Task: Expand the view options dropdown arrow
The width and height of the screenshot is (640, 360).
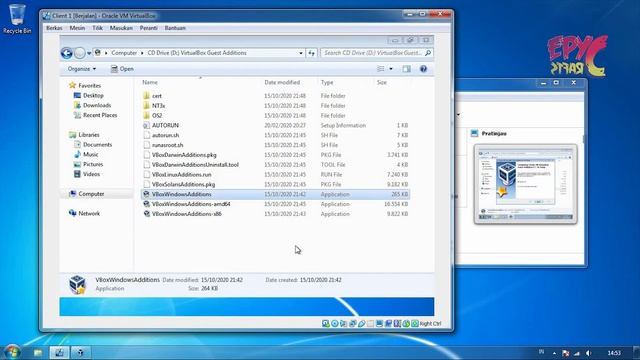Action: 391,69
